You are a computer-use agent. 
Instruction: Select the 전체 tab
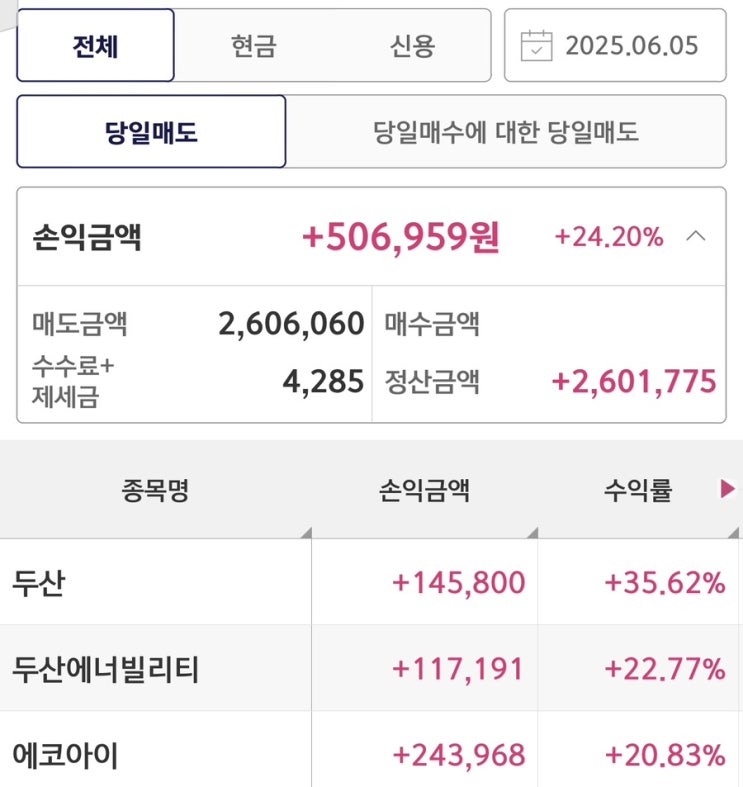point(96,46)
